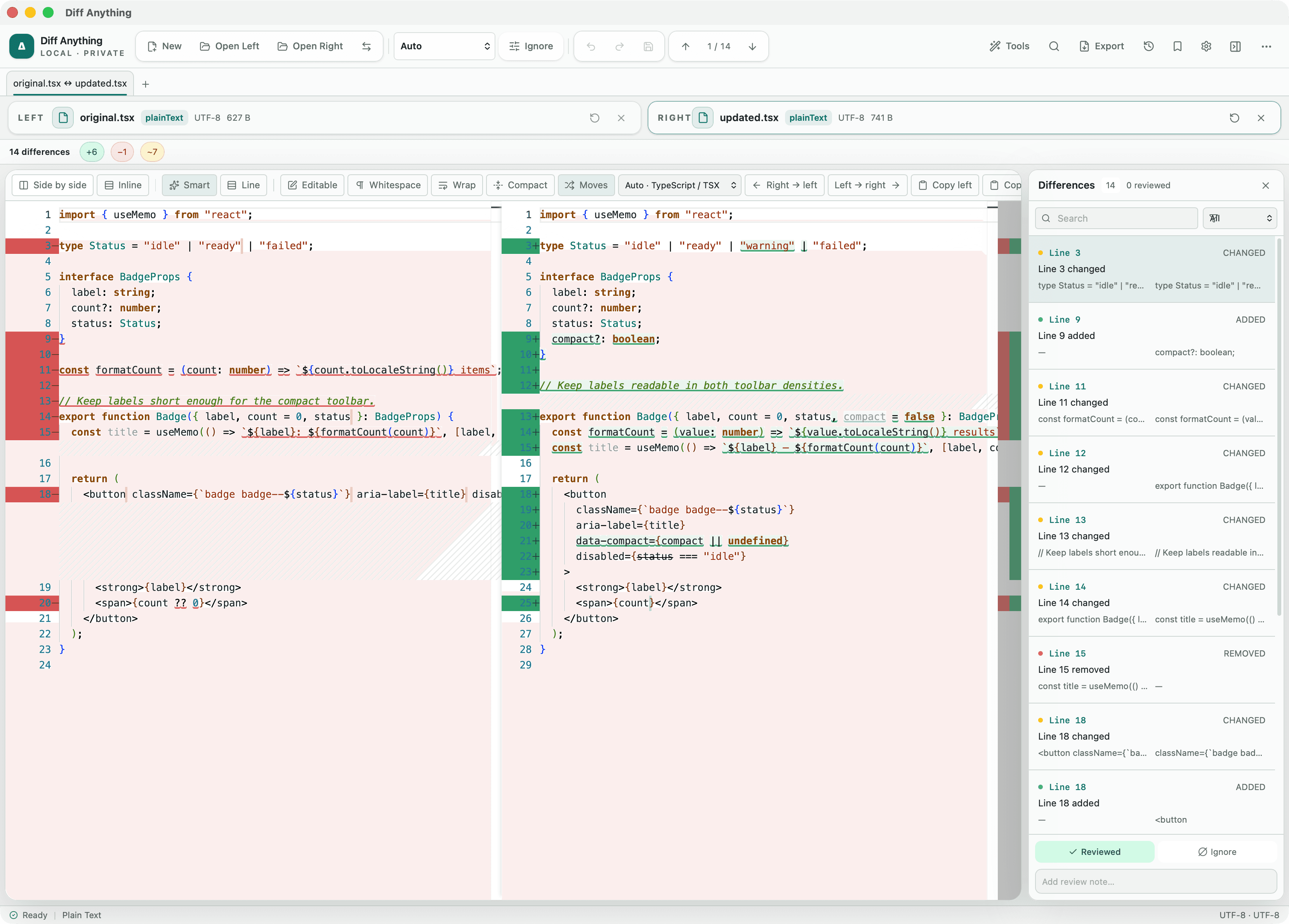Toggle Whitespace display
1289x924 pixels.
click(x=387, y=185)
